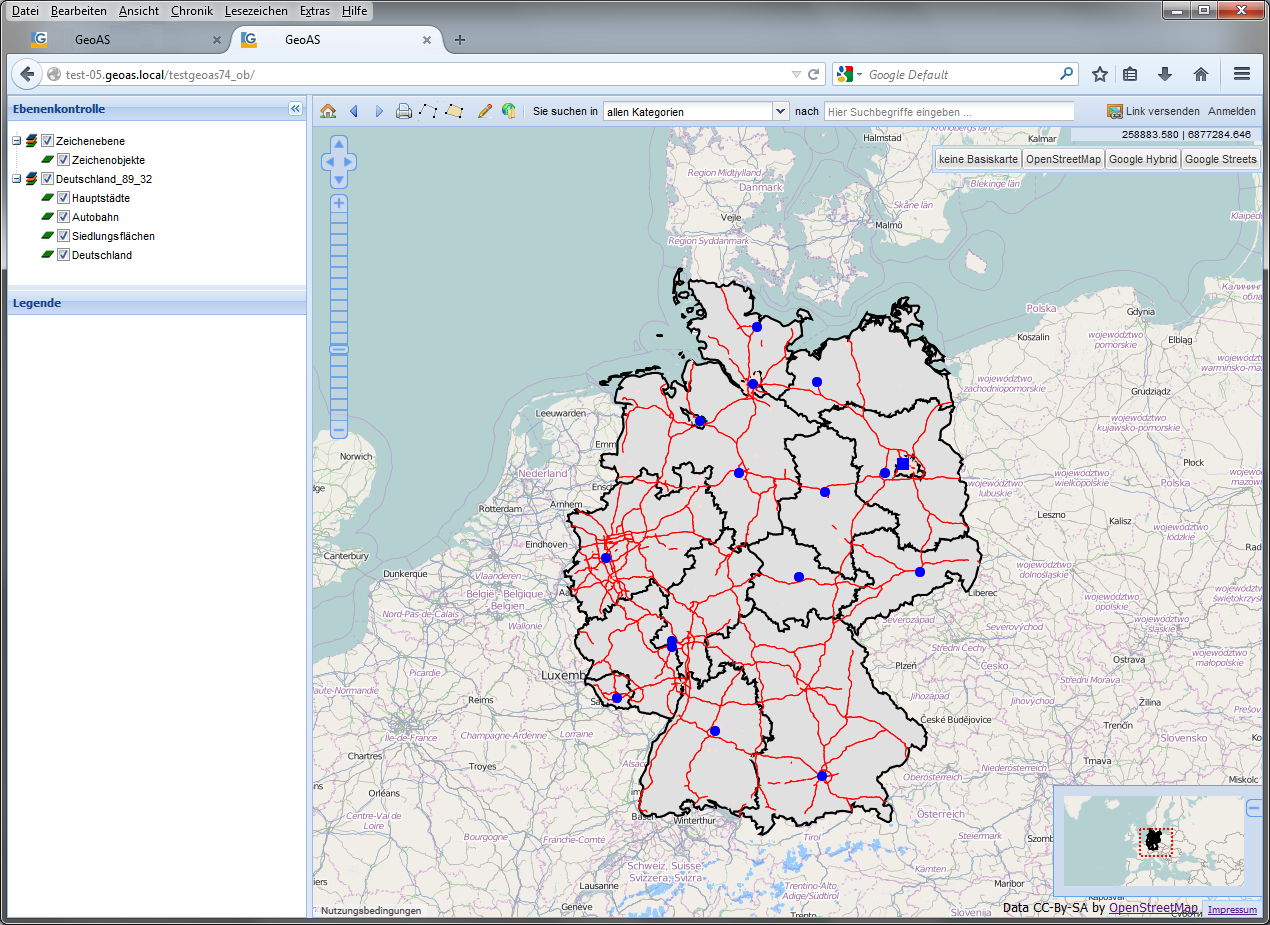Switch basemap to Google Hybrid
This screenshot has height=925, width=1270.
[1142, 159]
